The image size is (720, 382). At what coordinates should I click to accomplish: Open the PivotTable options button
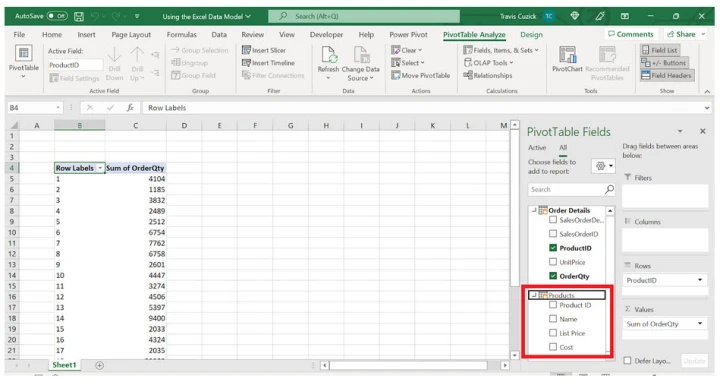point(23,62)
